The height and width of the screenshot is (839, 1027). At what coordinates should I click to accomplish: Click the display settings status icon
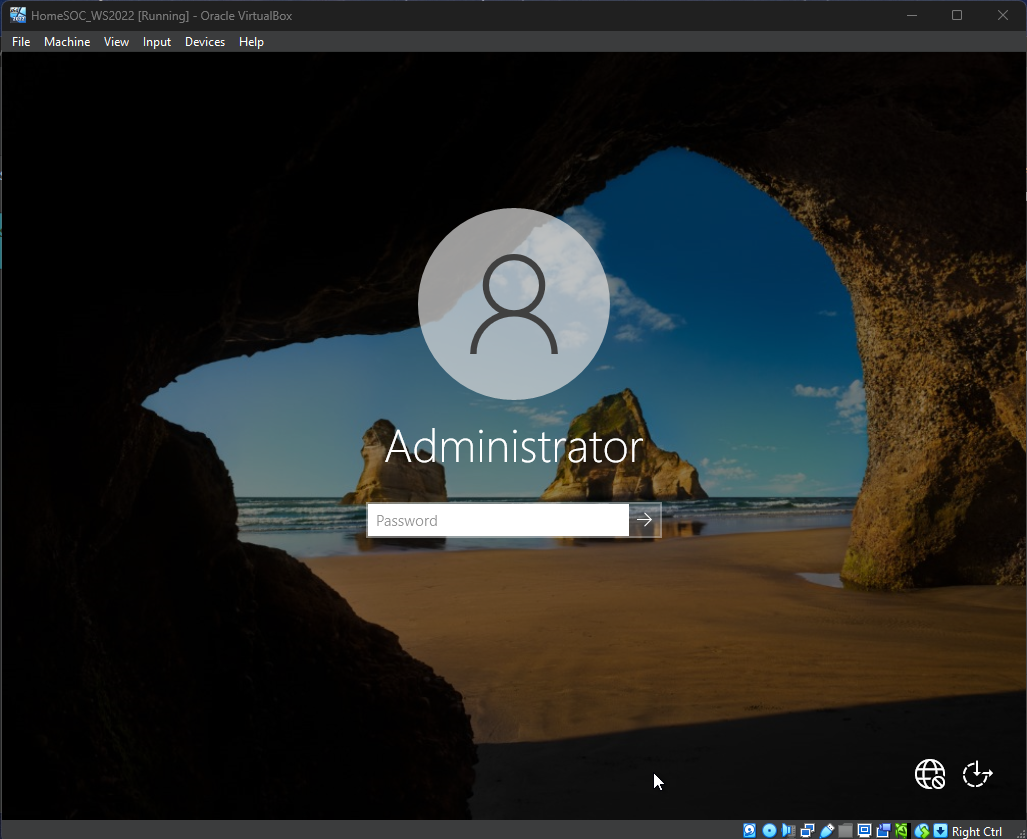[x=864, y=830]
